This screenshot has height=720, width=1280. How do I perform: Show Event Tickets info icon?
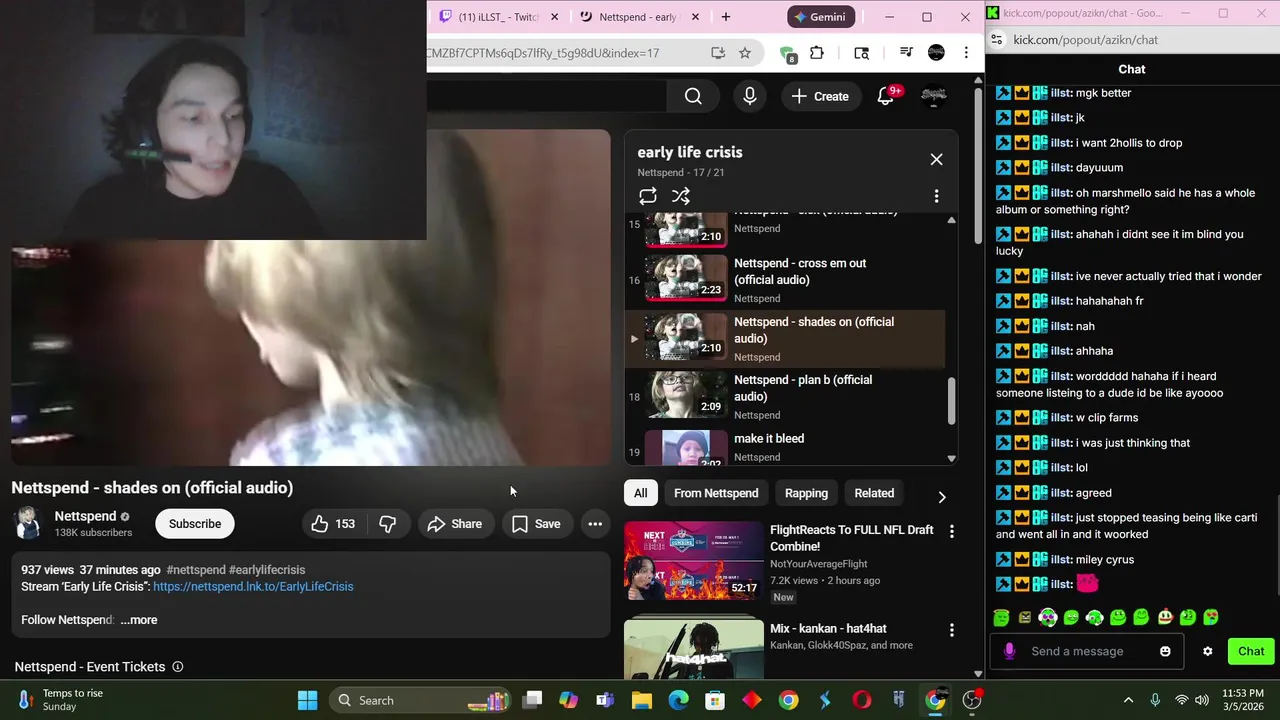click(178, 667)
